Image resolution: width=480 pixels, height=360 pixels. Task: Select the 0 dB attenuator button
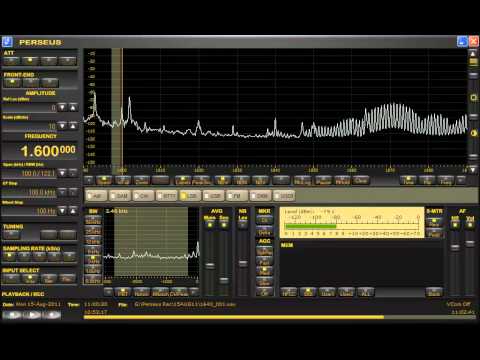pos(12,61)
